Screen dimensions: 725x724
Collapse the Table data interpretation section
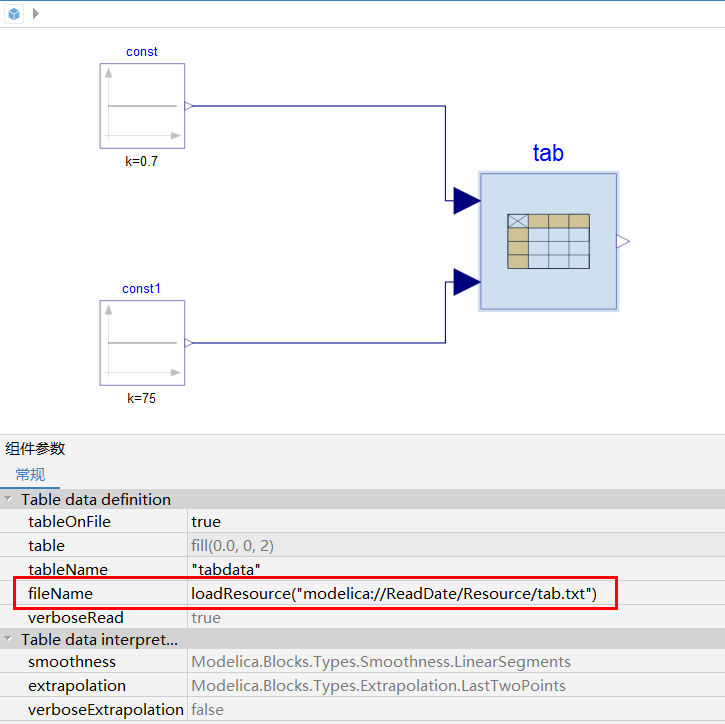click(x=9, y=639)
